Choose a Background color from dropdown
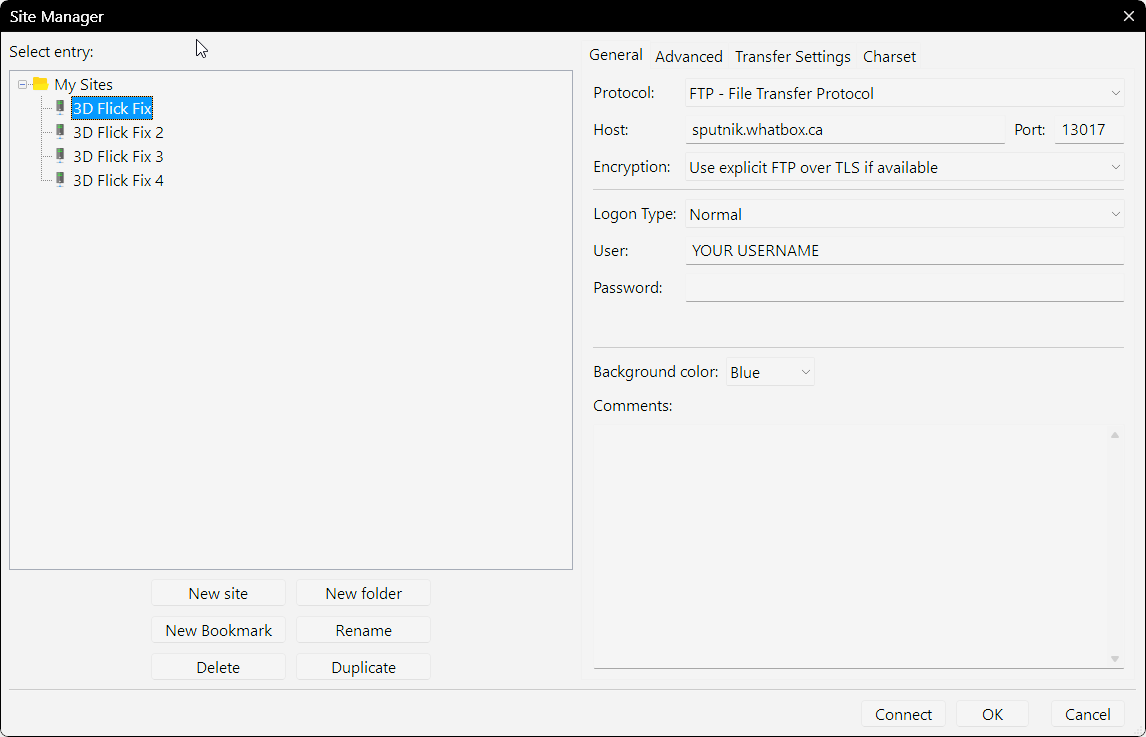1146x737 pixels. coord(770,372)
